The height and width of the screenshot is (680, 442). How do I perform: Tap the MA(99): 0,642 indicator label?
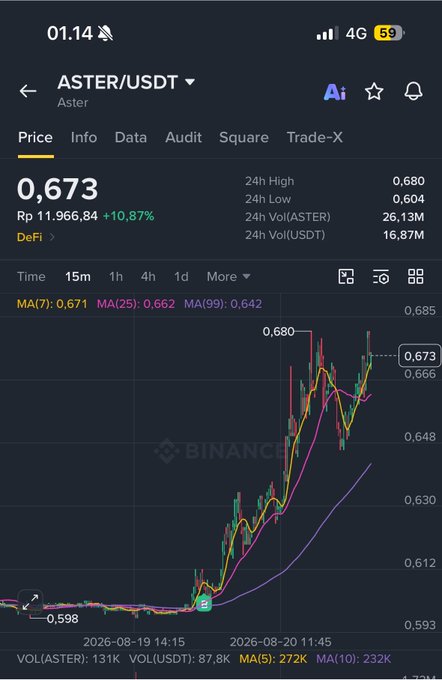pos(223,304)
